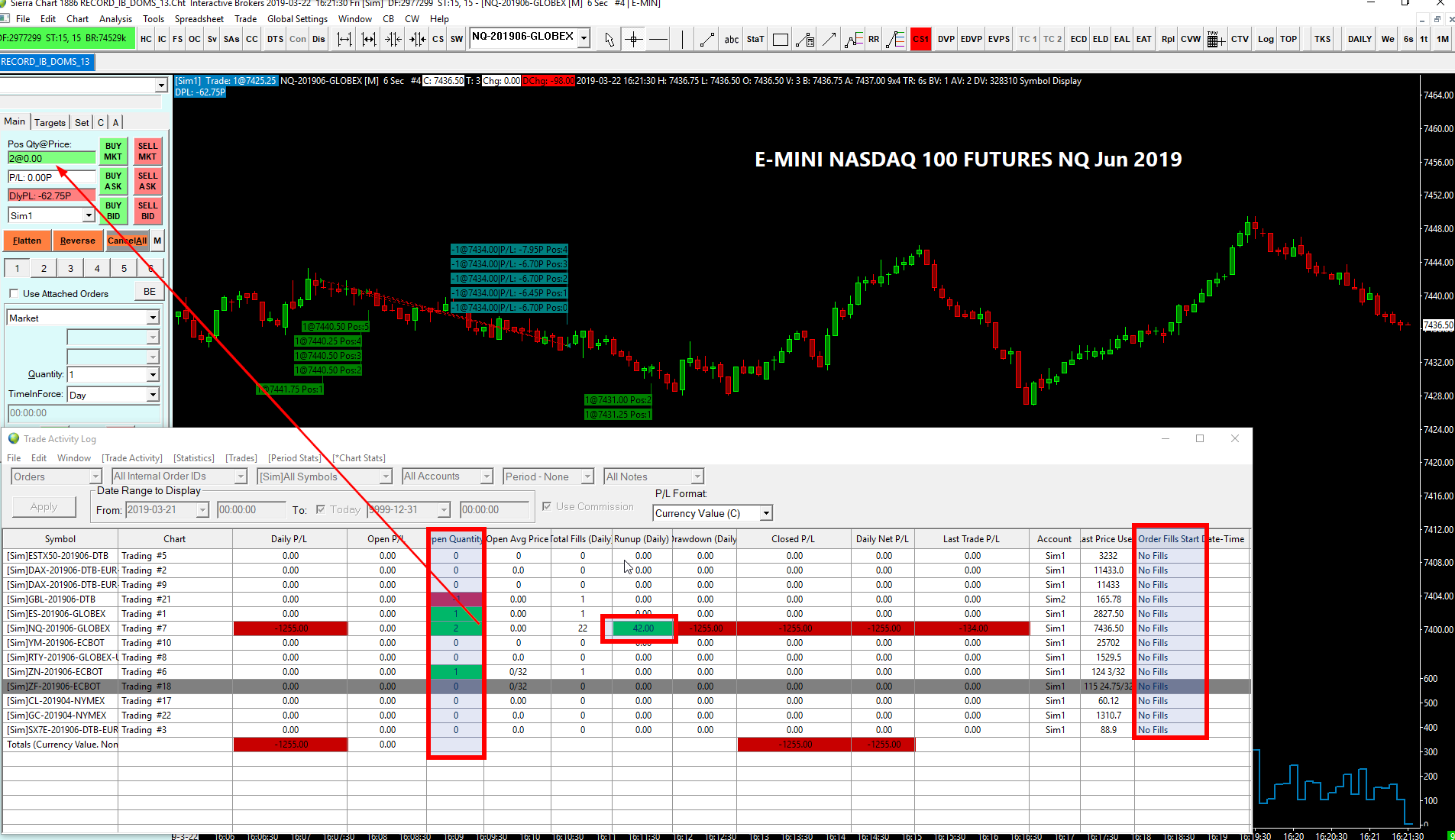Choose the horizontal line drawing tool
Viewport: 1455px width, 840px height.
point(658,39)
